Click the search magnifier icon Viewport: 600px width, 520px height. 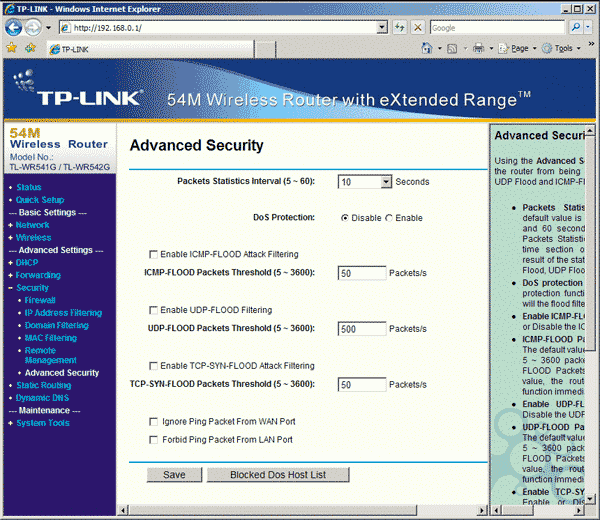coord(576,27)
